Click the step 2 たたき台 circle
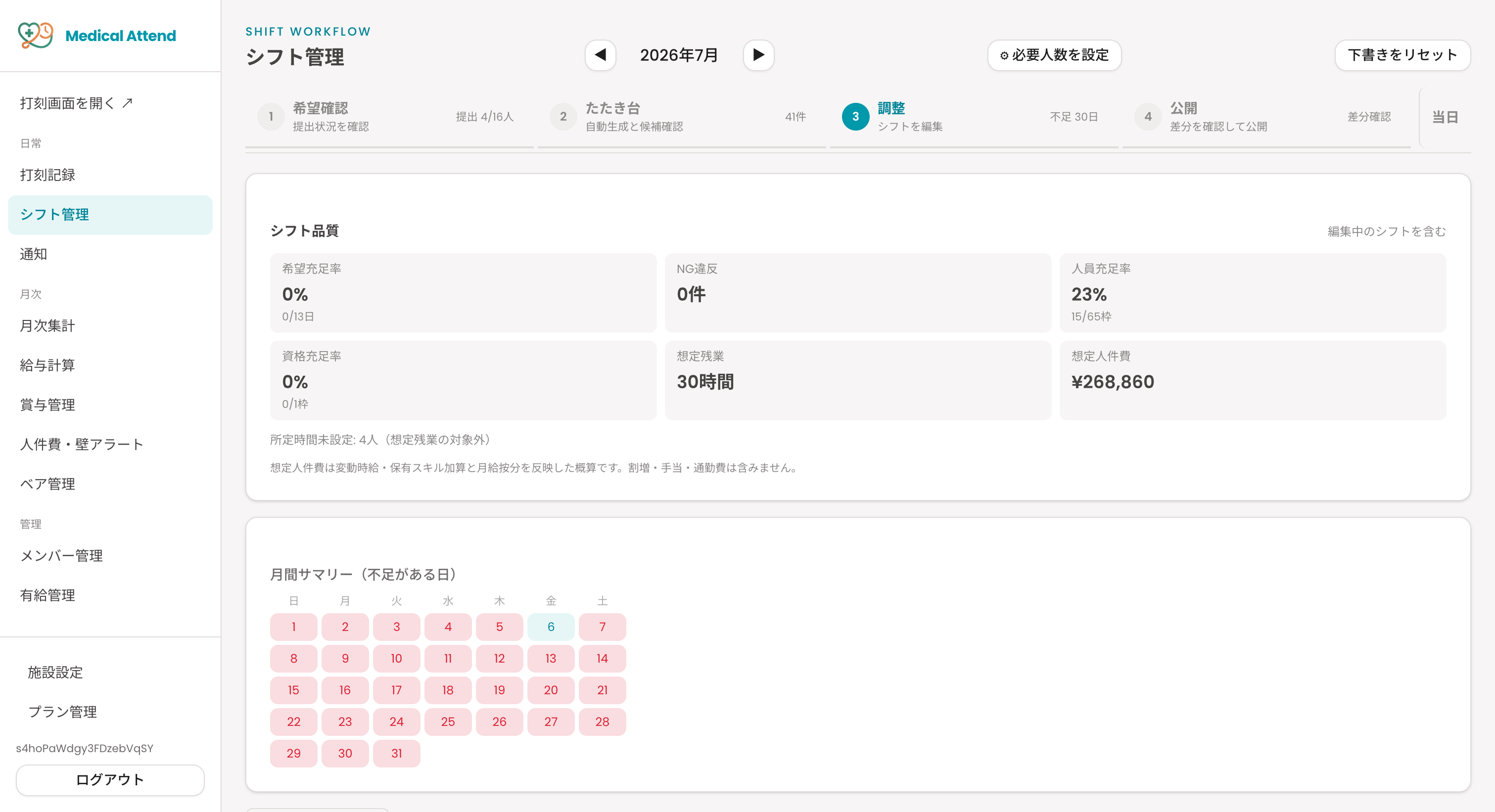The image size is (1495, 812). click(x=563, y=117)
